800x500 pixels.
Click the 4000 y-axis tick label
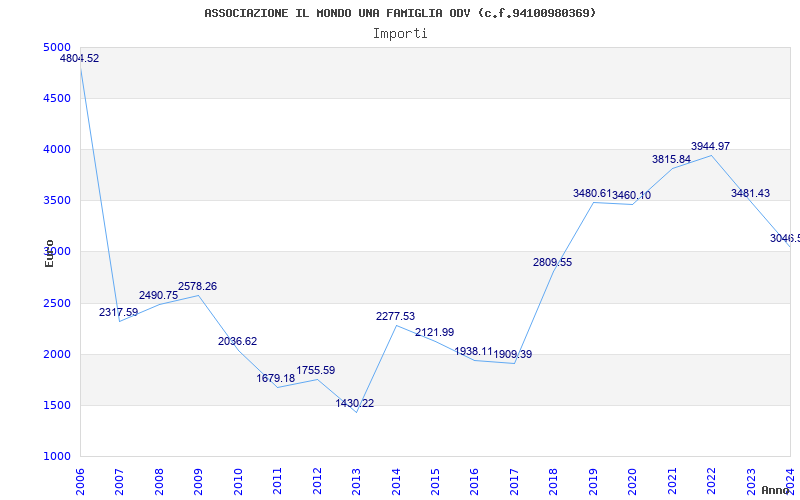56,149
